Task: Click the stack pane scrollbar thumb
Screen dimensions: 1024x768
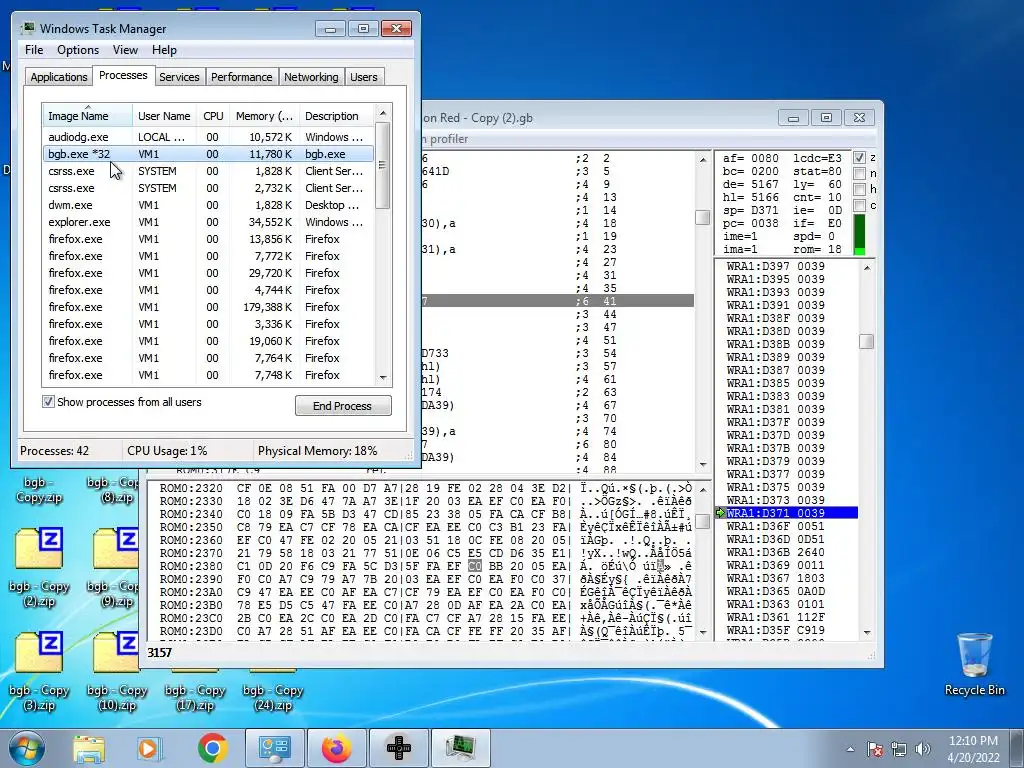Action: (867, 342)
